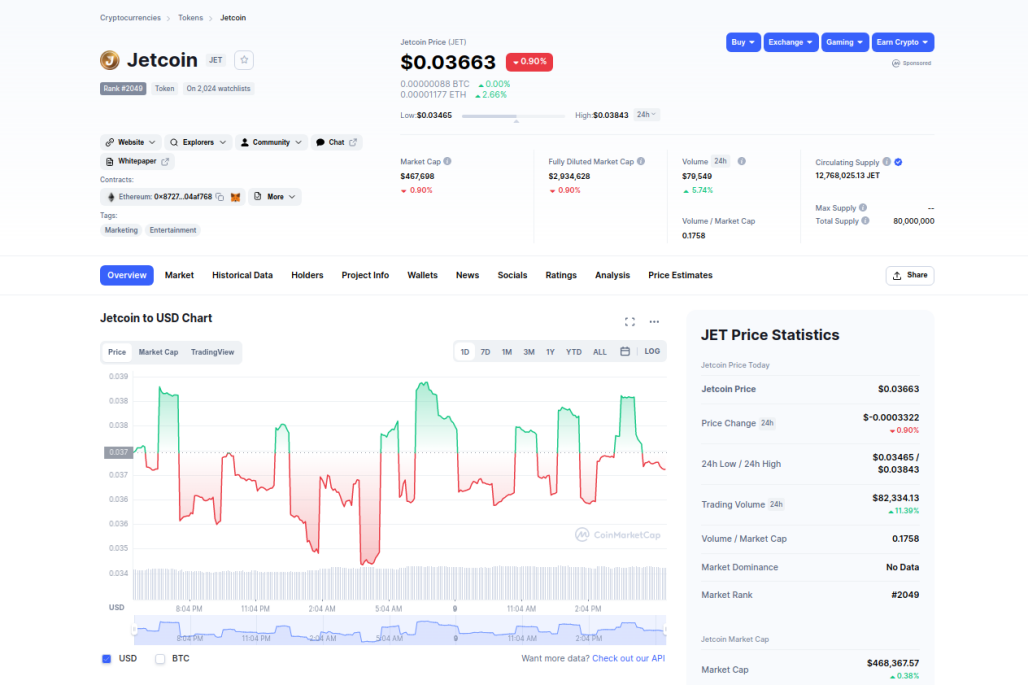
Task: Add Jetcoin to watchlist via the star icon
Action: (x=243, y=60)
